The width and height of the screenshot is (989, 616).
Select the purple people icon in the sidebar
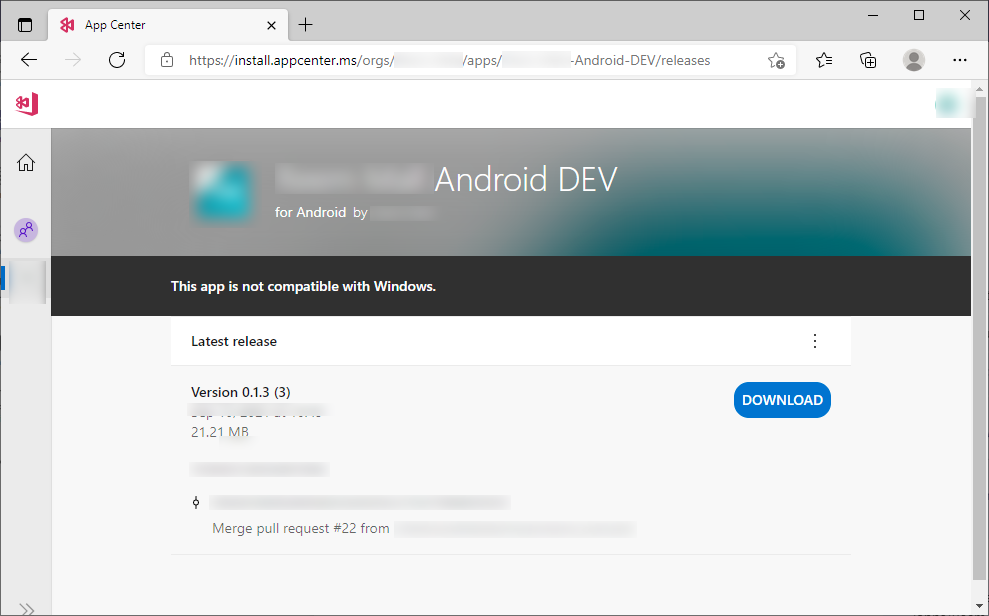coord(26,230)
